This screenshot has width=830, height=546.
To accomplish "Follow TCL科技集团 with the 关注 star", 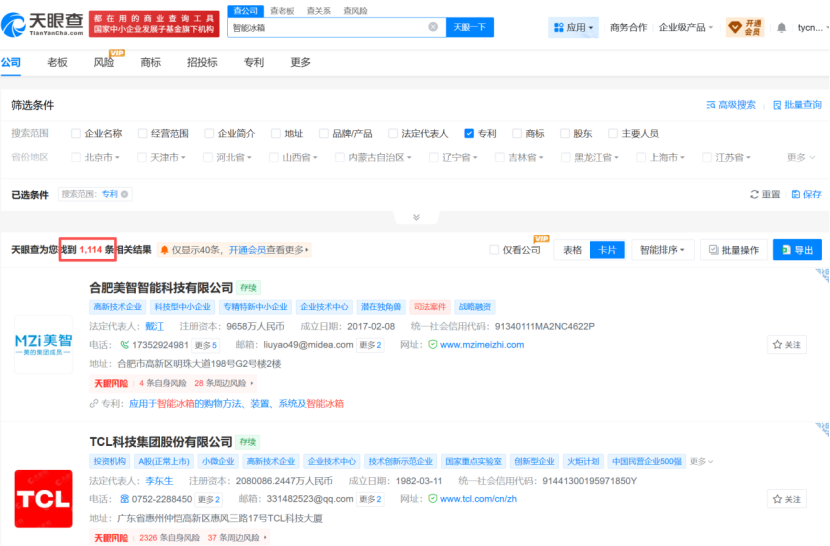I will 787,499.
